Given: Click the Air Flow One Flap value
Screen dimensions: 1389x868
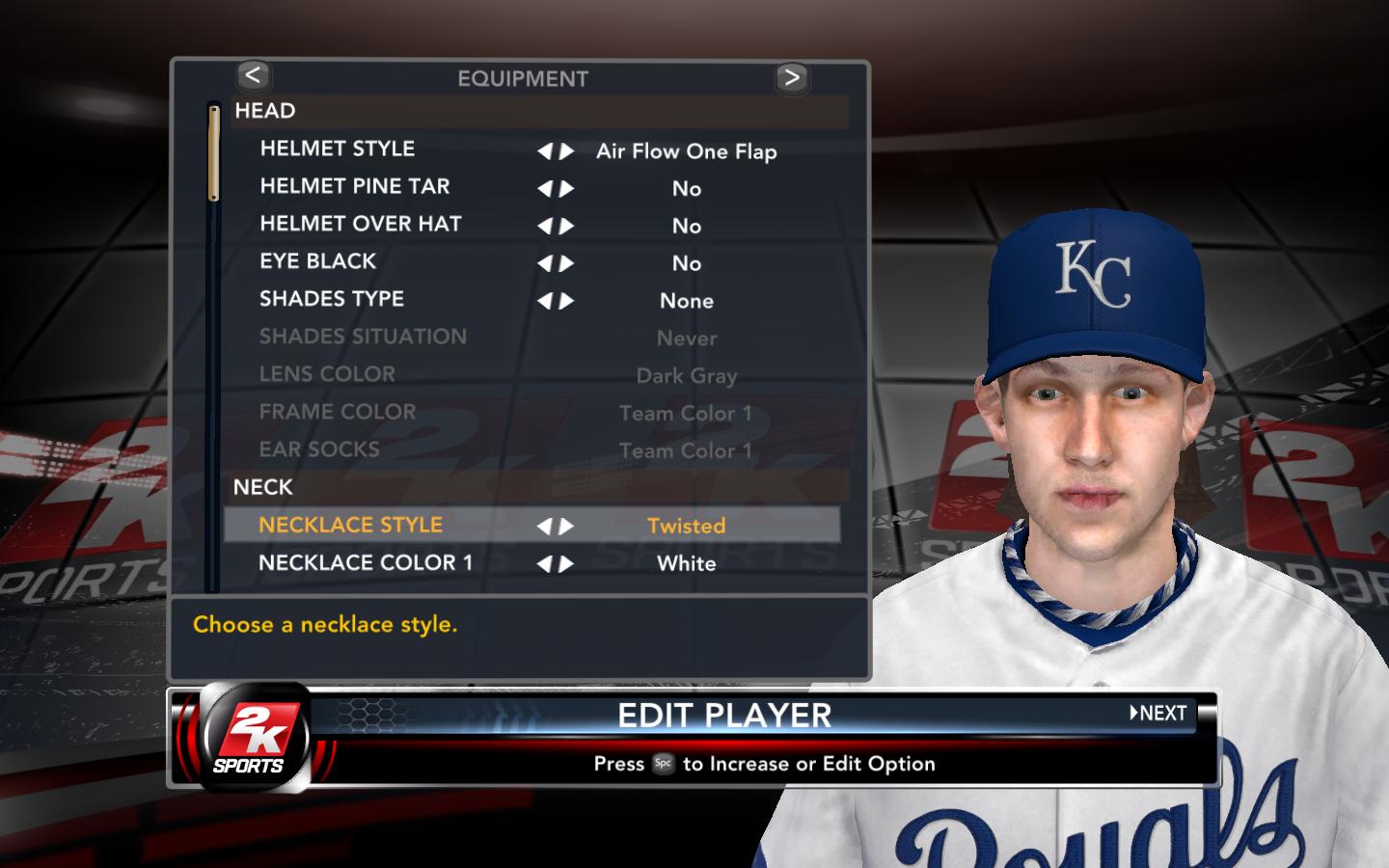Looking at the screenshot, I should (x=686, y=151).
